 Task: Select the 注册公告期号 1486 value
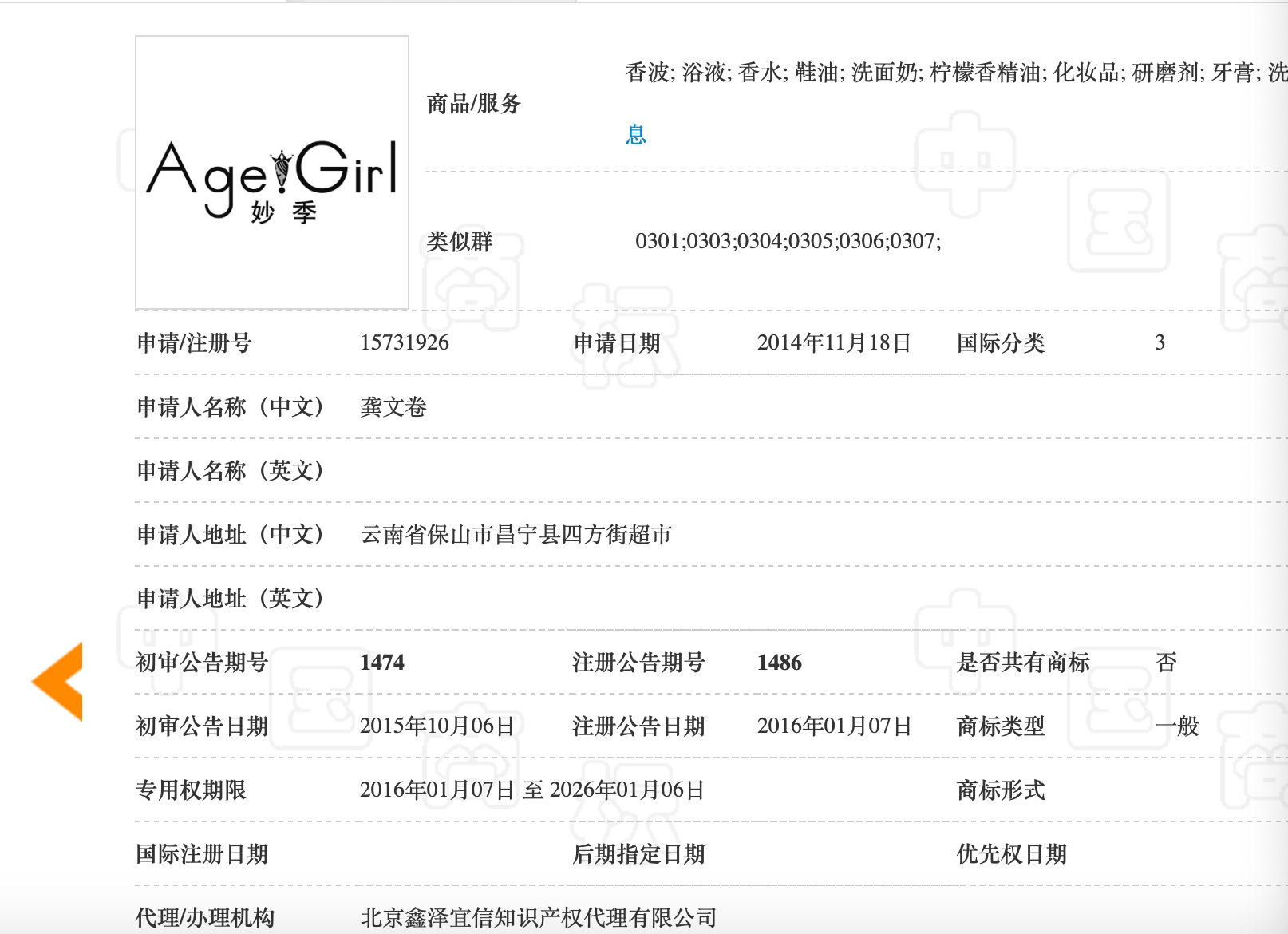[780, 663]
